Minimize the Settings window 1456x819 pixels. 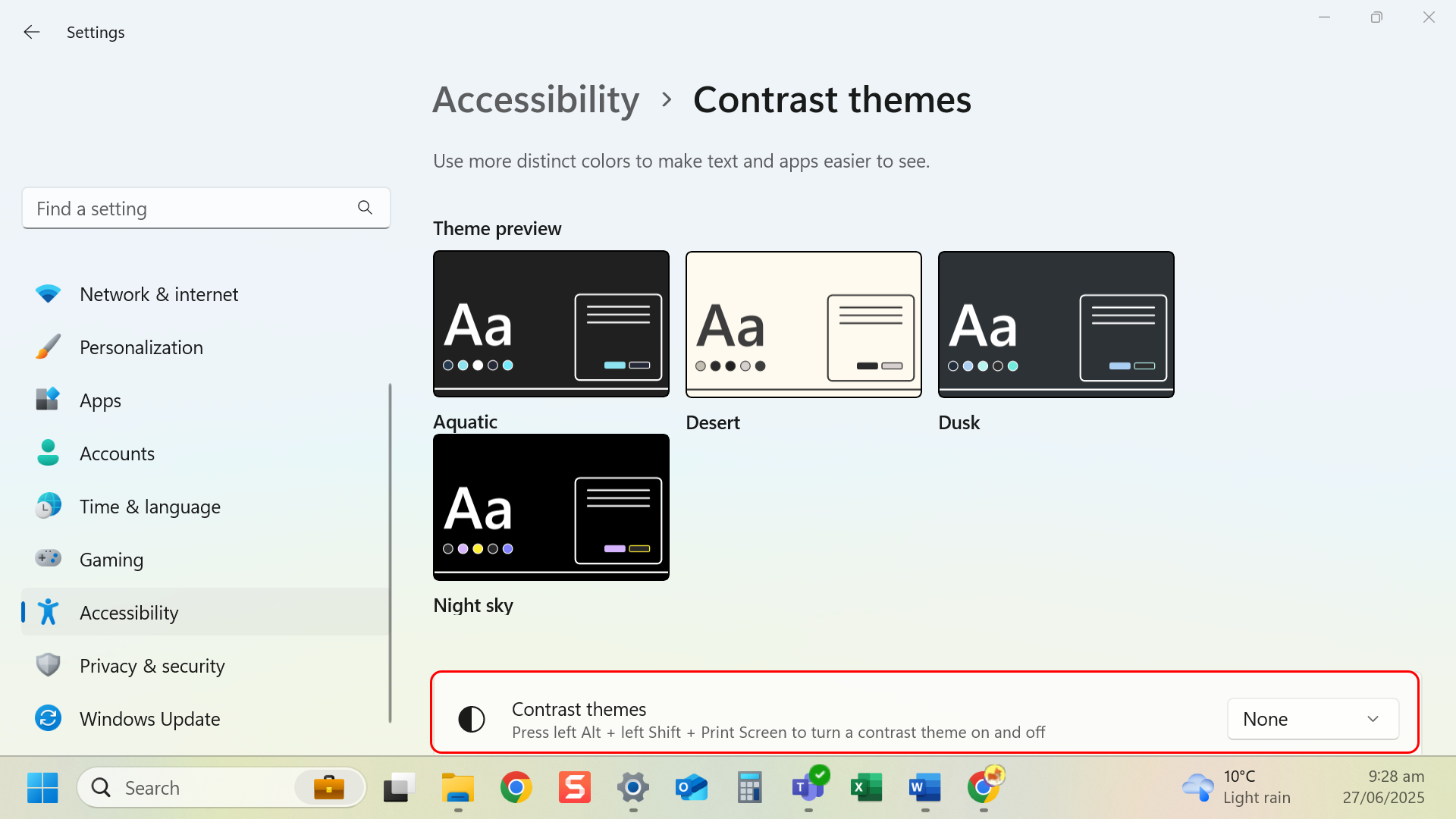(1324, 17)
